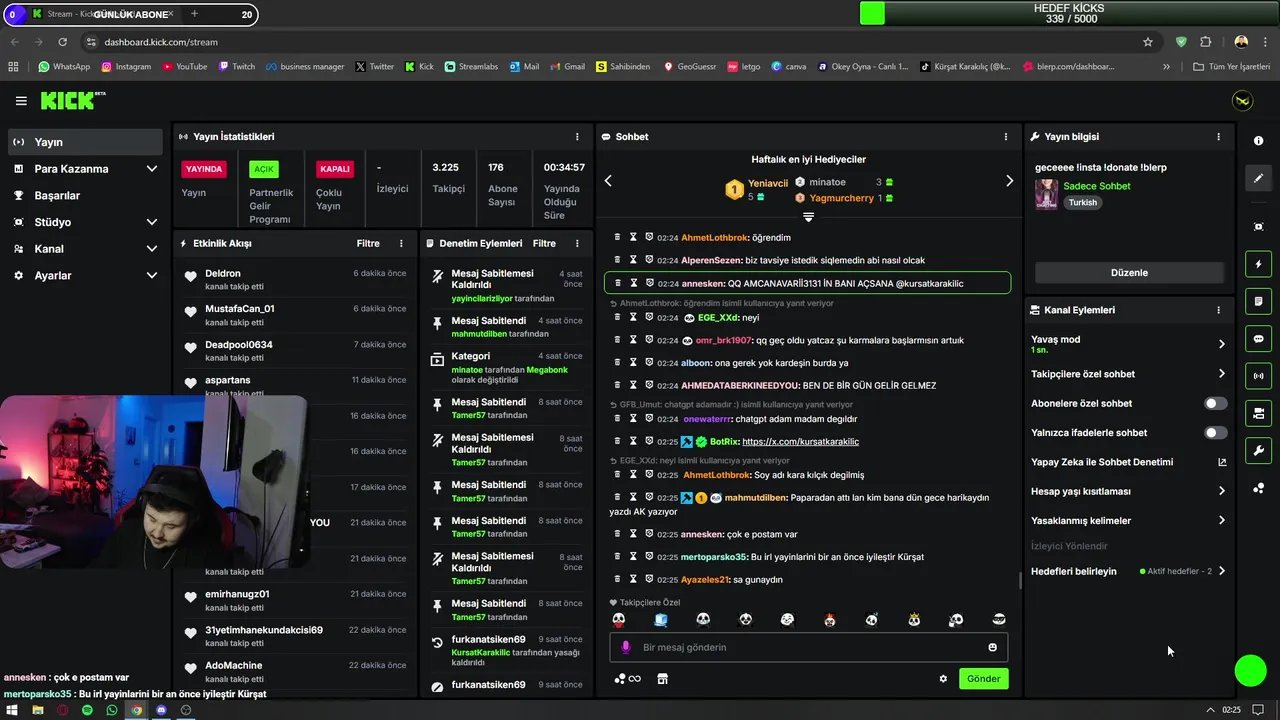Open Spotify from the taskbar
The width and height of the screenshot is (1280, 720).
coord(87,710)
